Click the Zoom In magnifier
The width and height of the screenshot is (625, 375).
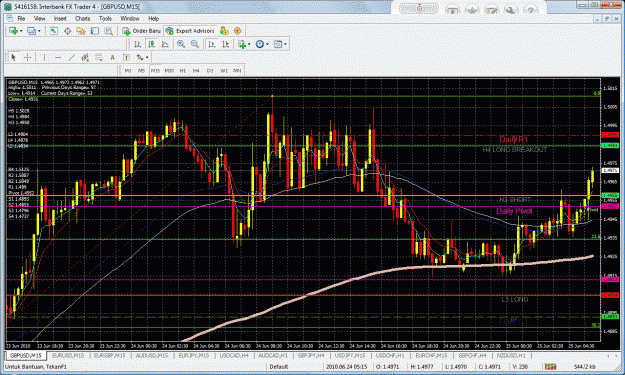pos(181,44)
